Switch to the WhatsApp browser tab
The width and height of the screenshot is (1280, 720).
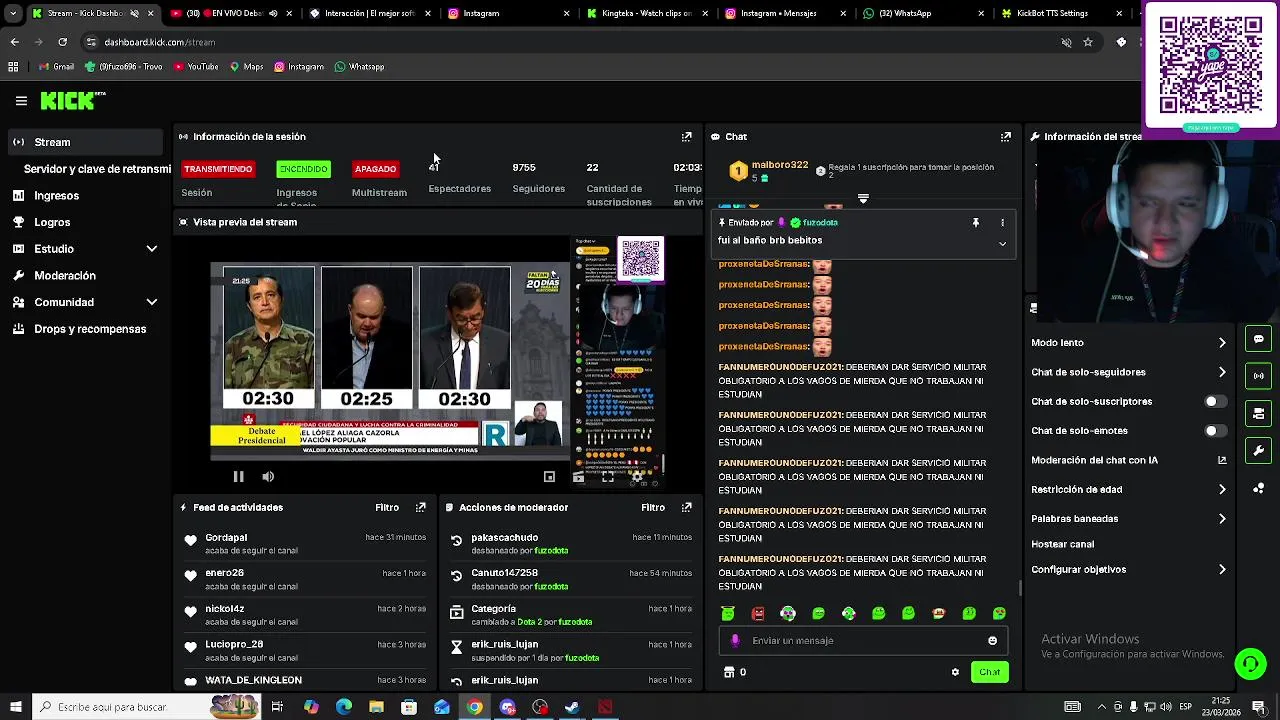click(x=922, y=14)
